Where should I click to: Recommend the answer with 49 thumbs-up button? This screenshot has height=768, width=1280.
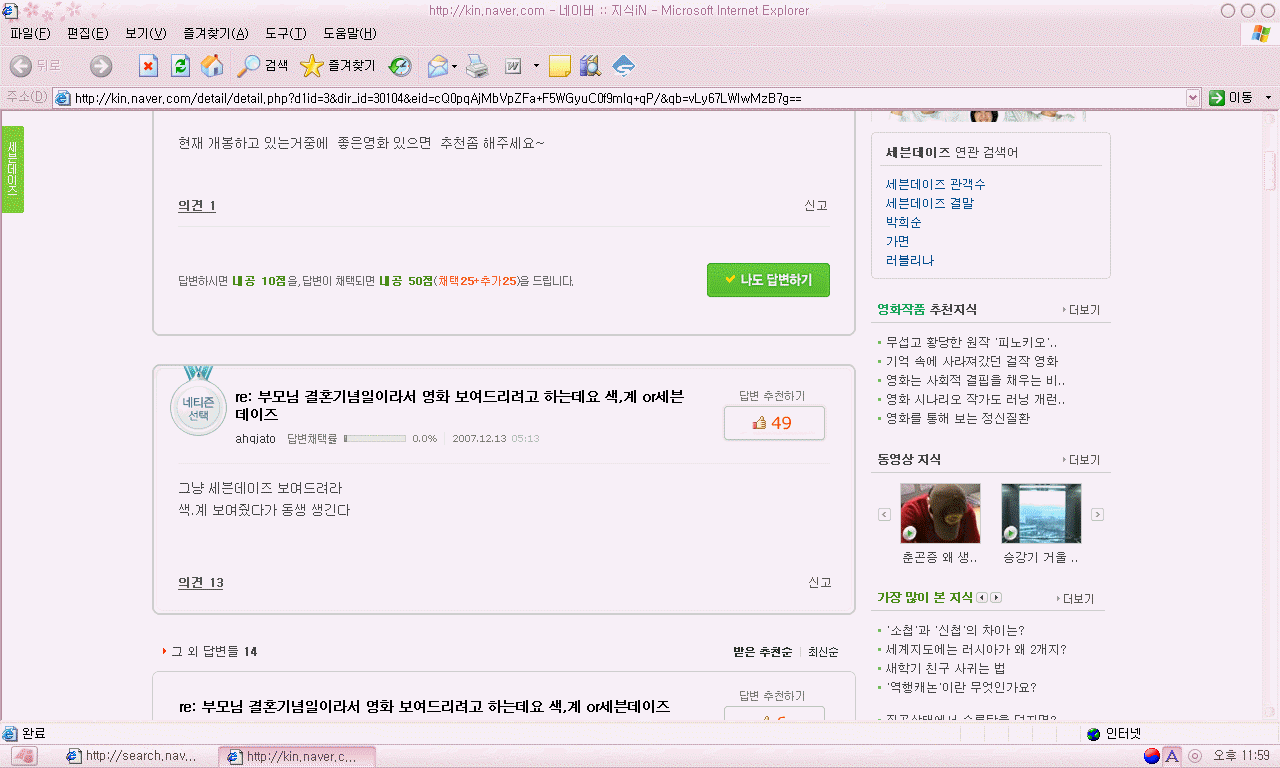pos(773,423)
